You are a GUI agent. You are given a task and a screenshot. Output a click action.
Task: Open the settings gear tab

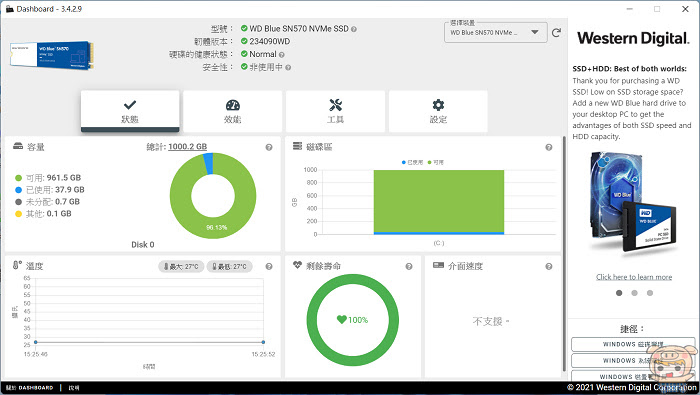[x=438, y=111]
